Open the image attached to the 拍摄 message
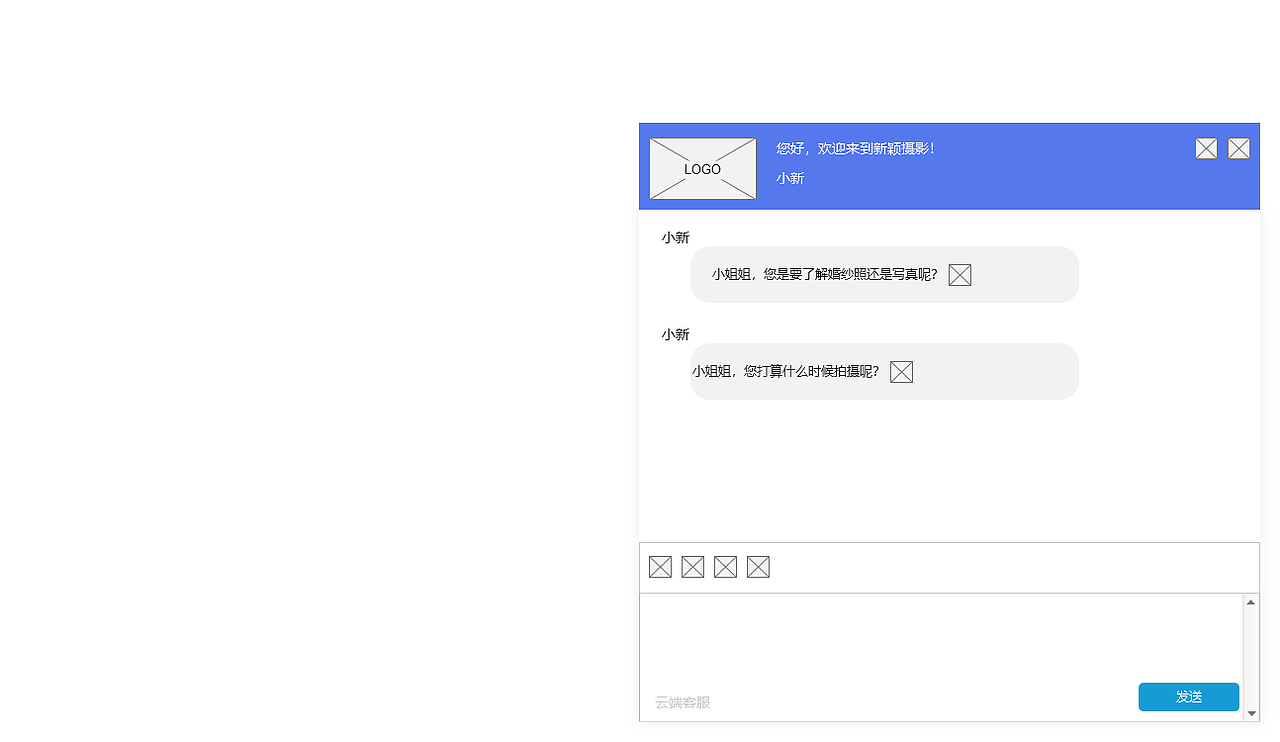 (x=901, y=371)
